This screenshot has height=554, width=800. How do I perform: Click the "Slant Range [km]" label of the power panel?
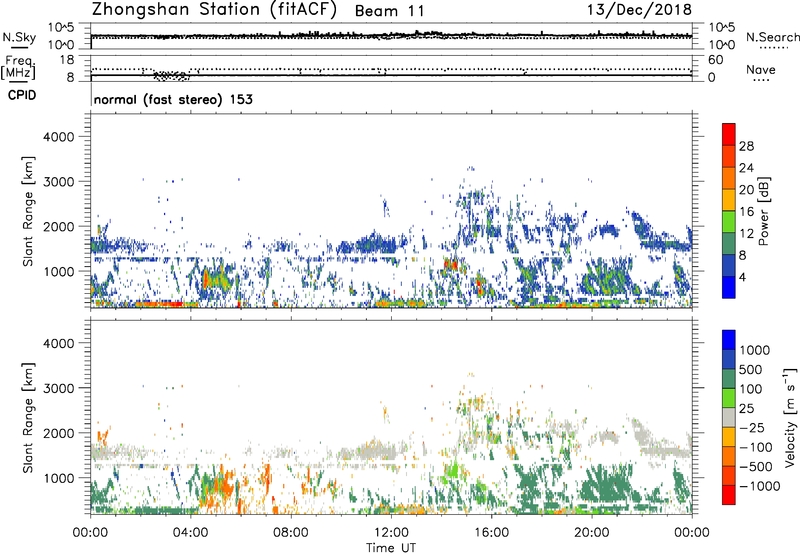click(x=28, y=211)
